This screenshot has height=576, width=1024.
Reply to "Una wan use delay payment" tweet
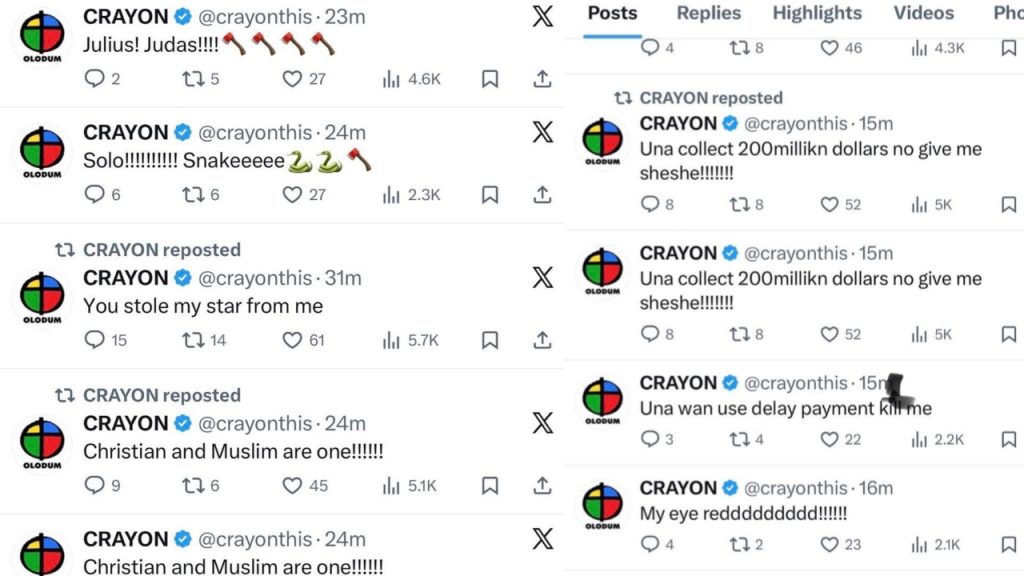click(650, 439)
